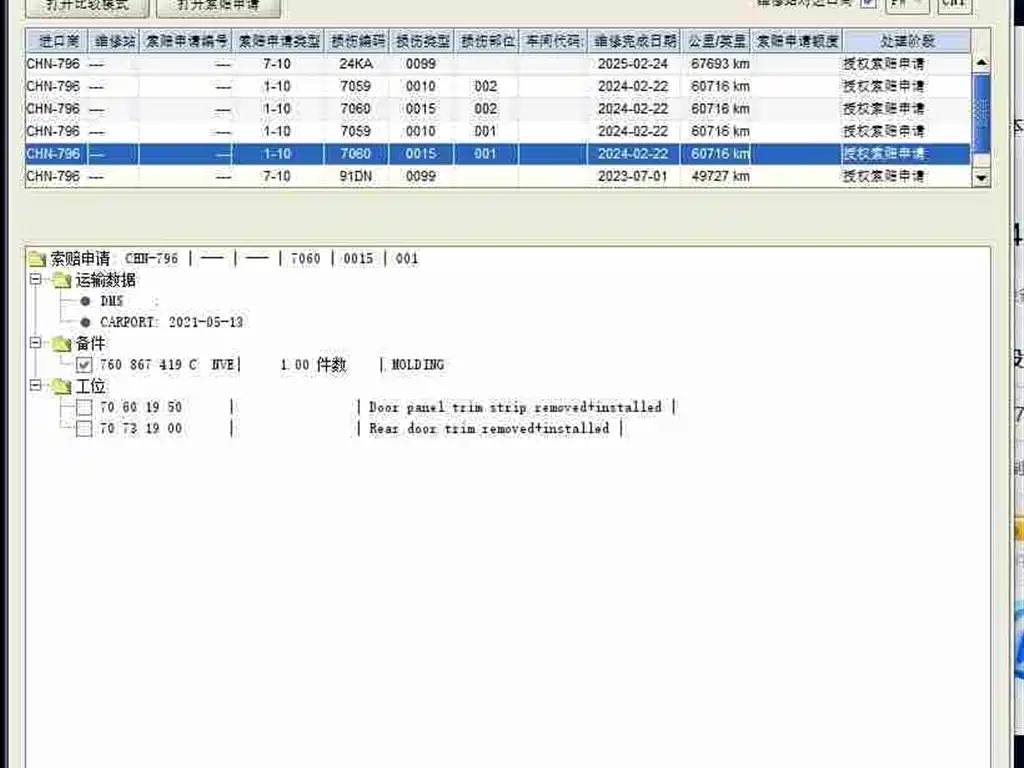Click the table scrollbar down arrow
The height and width of the screenshot is (768, 1024).
(981, 177)
